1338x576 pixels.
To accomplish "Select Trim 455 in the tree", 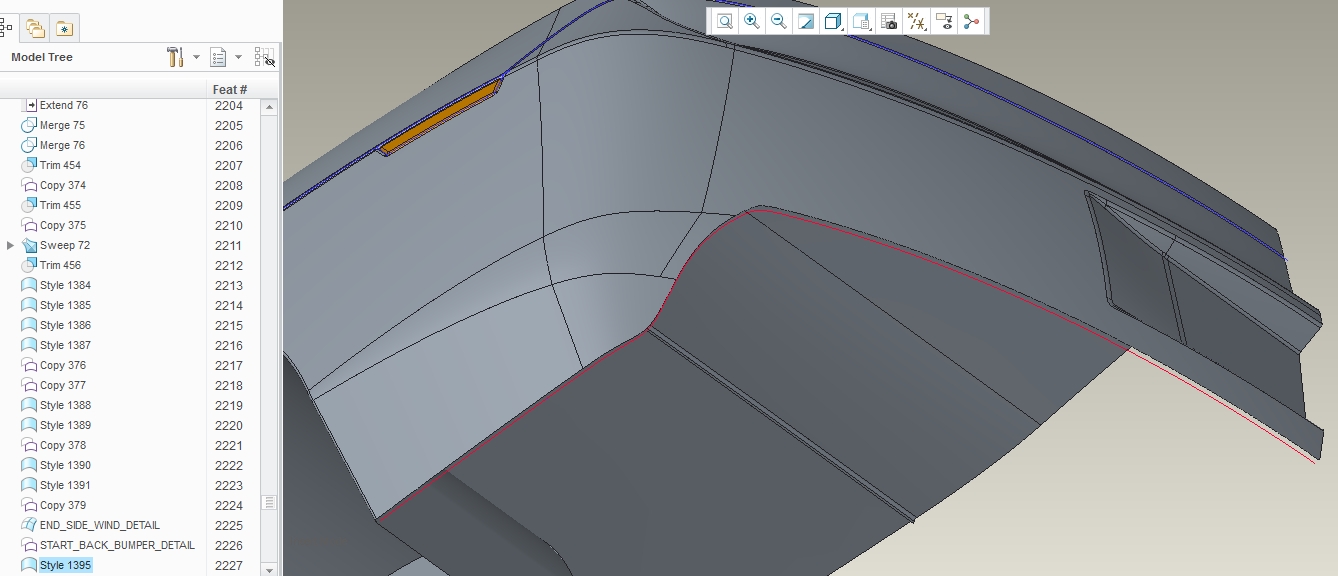I will point(60,205).
